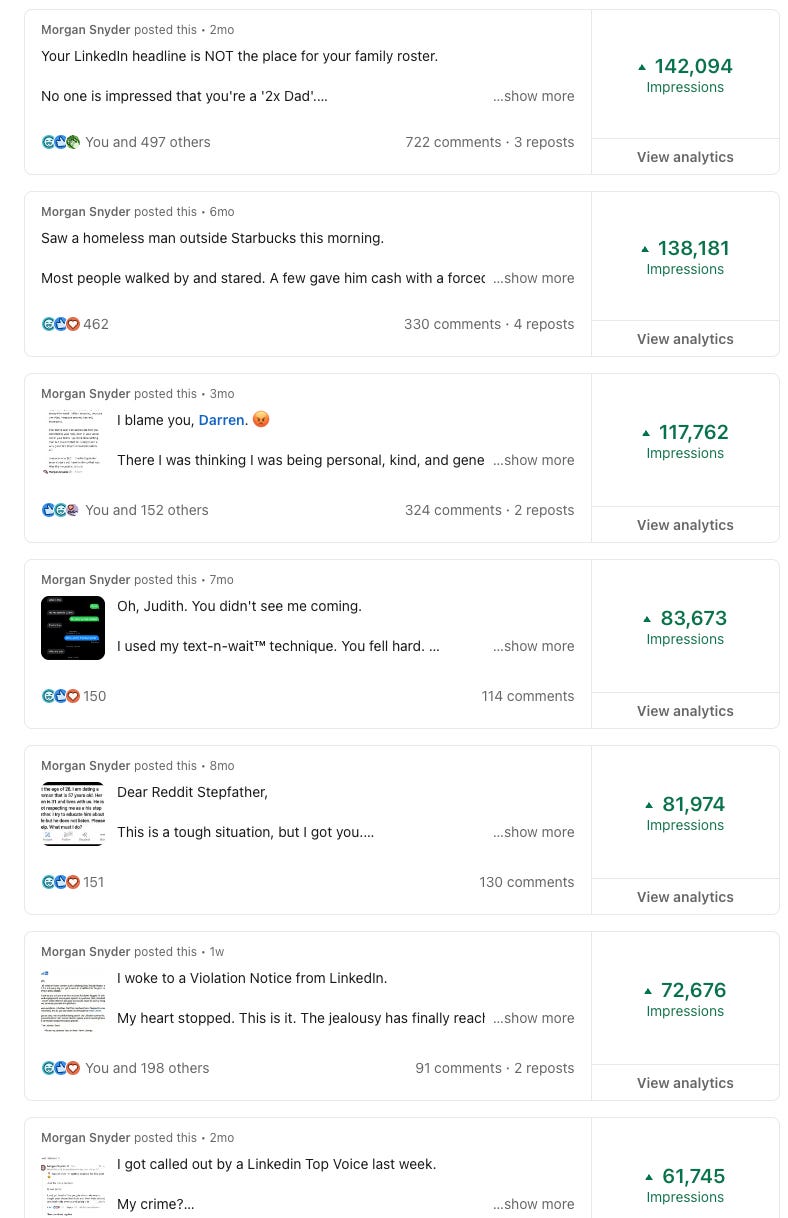The height and width of the screenshot is (1218, 788).
Task: Click the heart reaction on the Reddit Stepfather post
Action: tap(73, 882)
